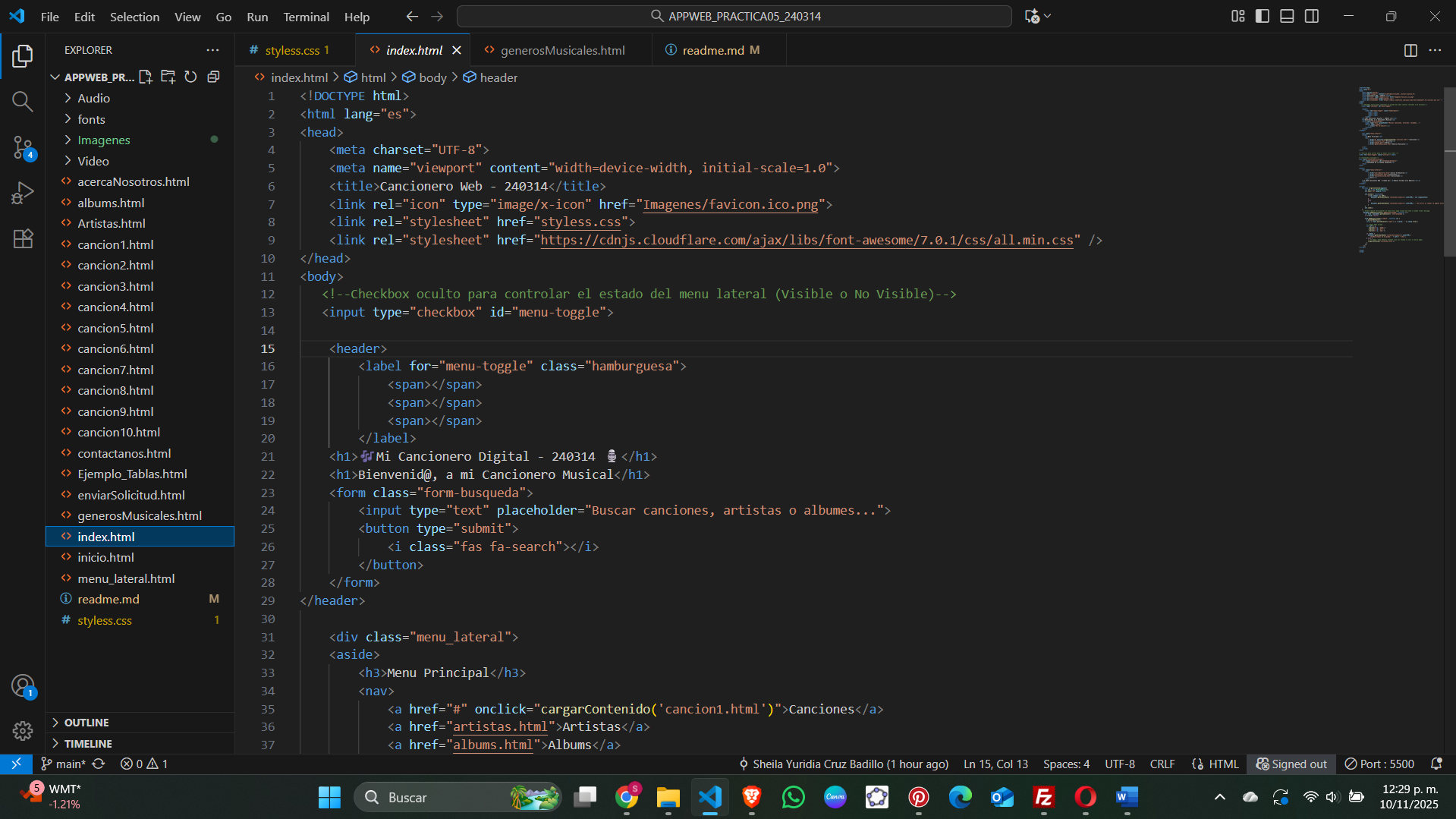The width and height of the screenshot is (1456, 819).
Task: Expand the Imagenes folder
Action: (103, 140)
